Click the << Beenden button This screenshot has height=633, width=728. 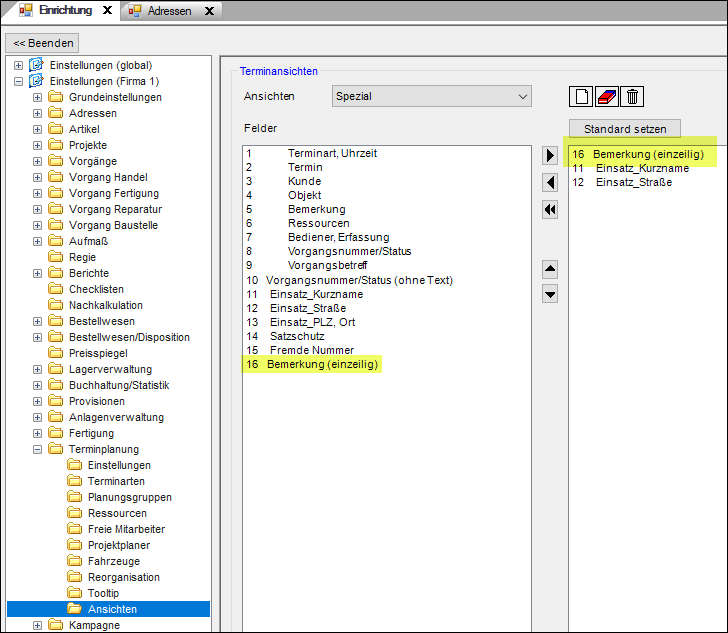coord(41,43)
